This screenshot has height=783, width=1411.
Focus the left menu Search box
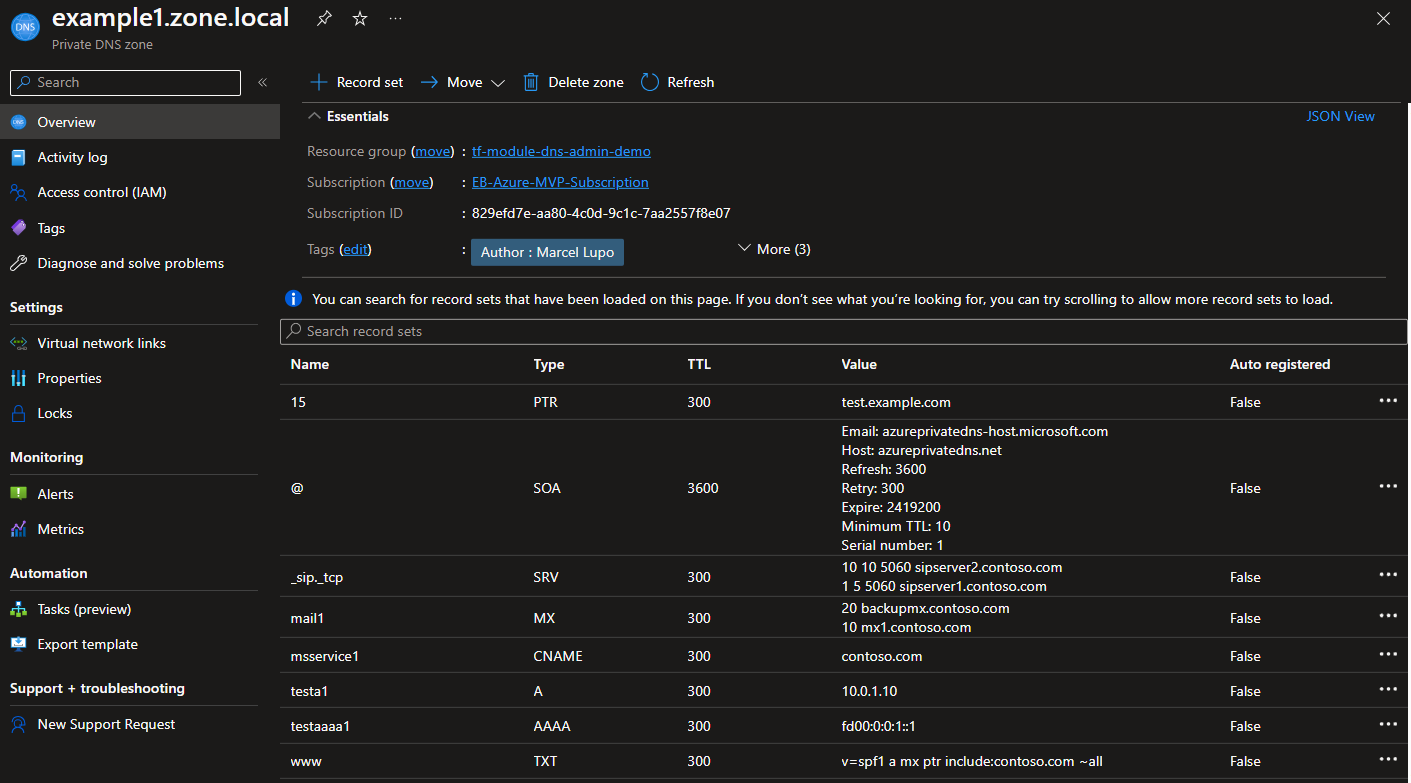(125, 83)
